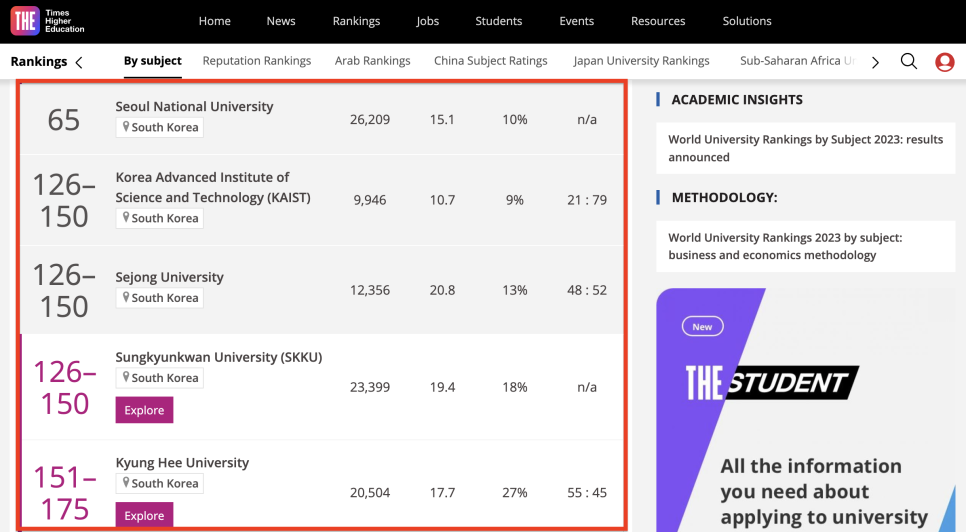Click South Korea tag under Kyung Hee
Viewport: 966px width, 532px height.
coord(160,483)
